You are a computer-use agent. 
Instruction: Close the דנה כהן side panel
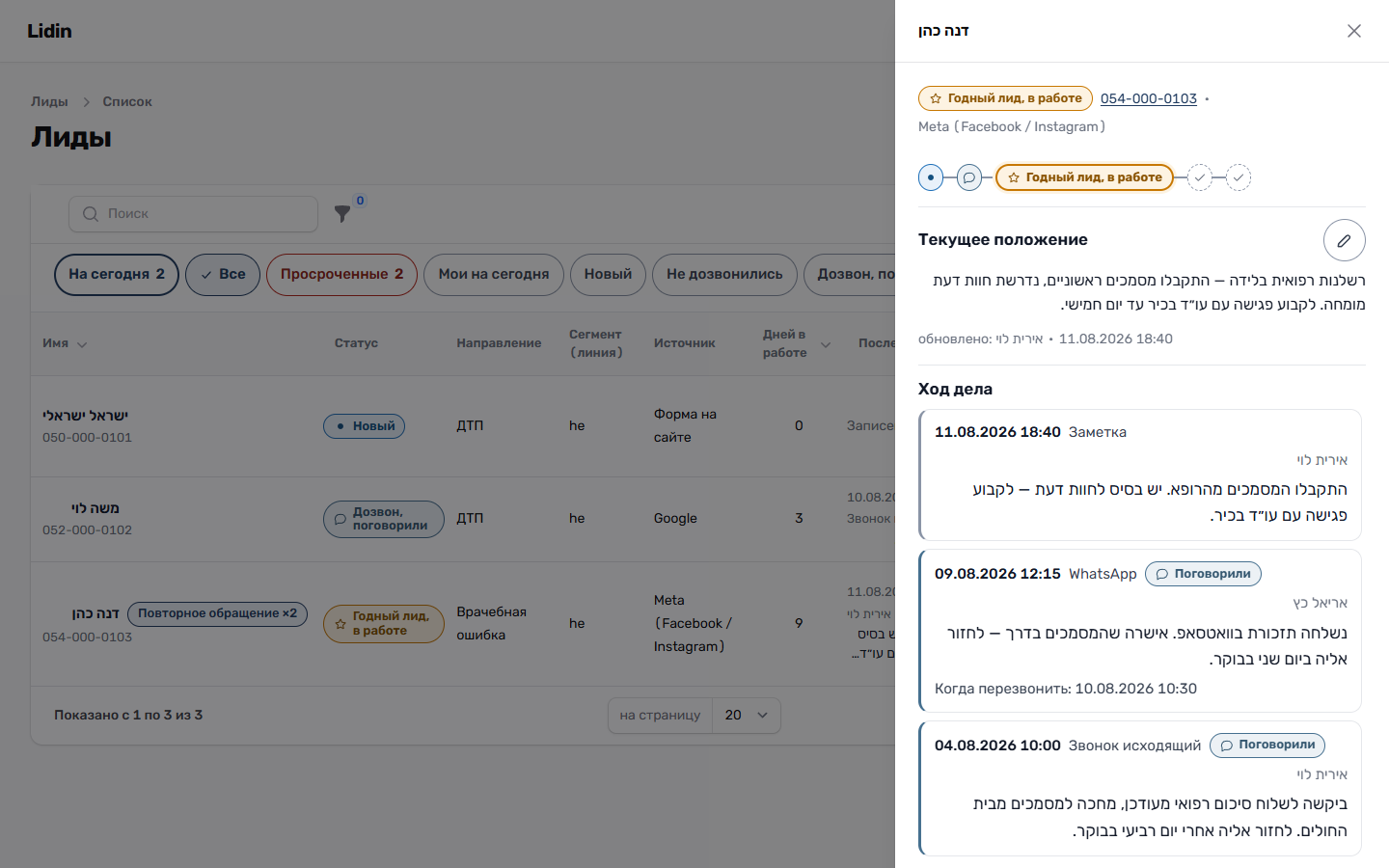point(1354,31)
